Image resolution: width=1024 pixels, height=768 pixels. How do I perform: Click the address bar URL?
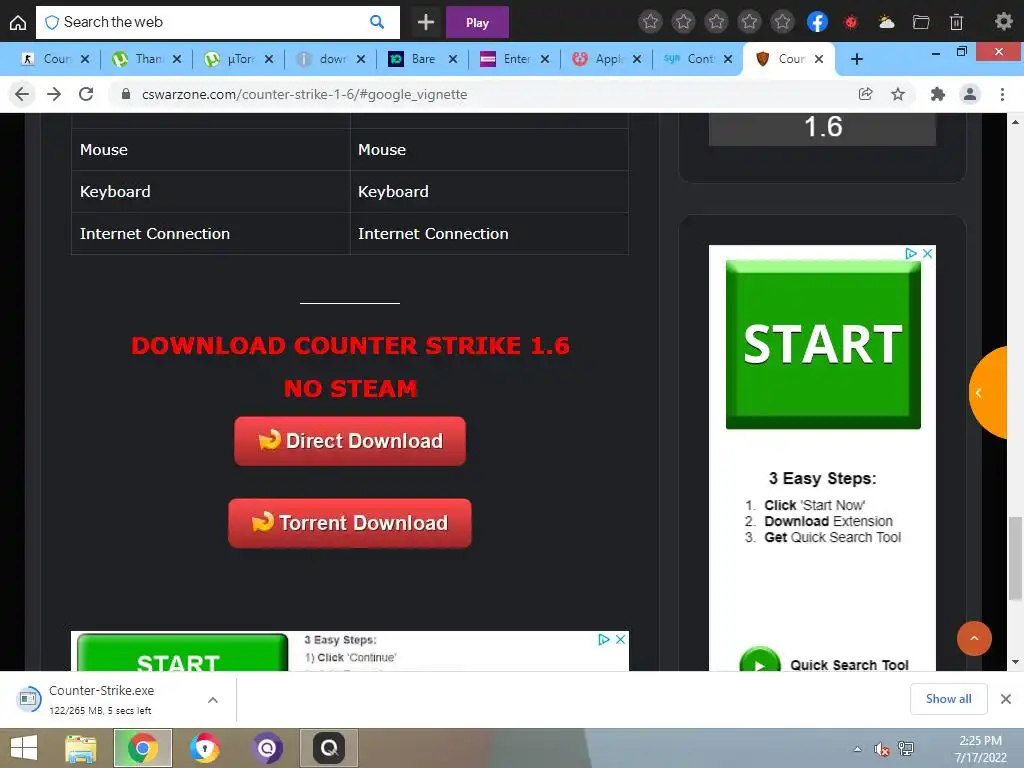pyautogui.click(x=304, y=94)
